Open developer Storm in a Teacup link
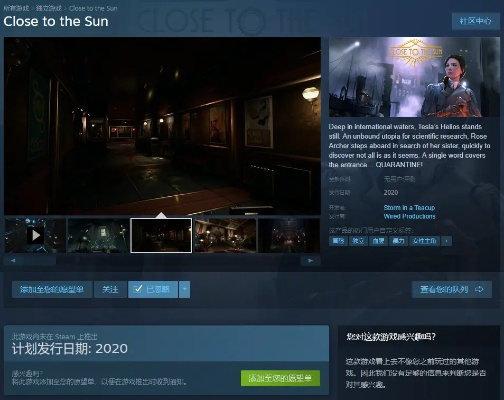Viewport: 504px width, 400px height. click(x=409, y=207)
